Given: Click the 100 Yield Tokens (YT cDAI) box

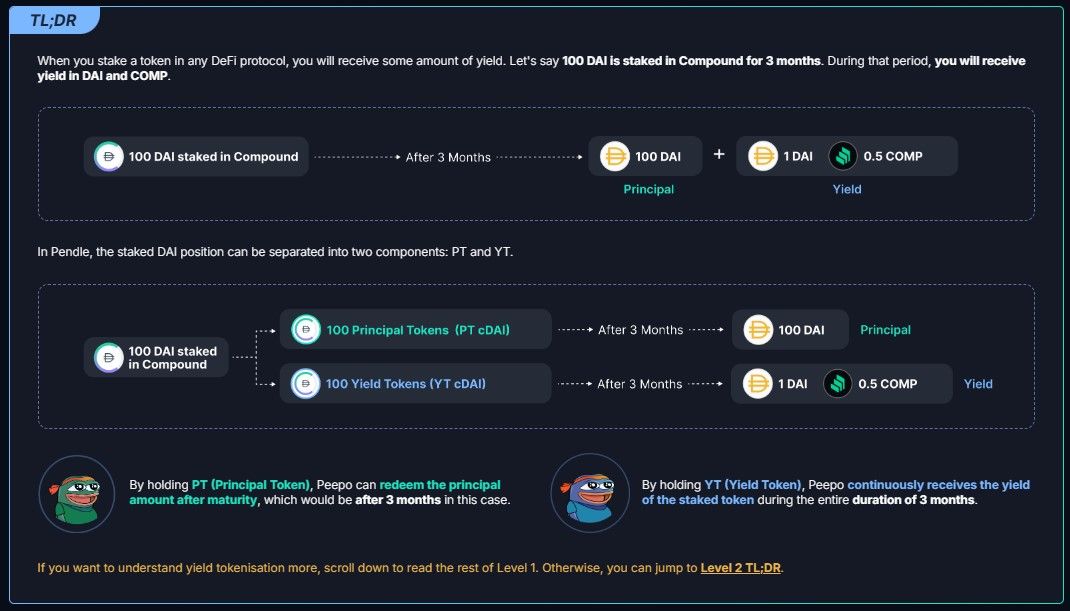Looking at the screenshot, I should tap(415, 384).
